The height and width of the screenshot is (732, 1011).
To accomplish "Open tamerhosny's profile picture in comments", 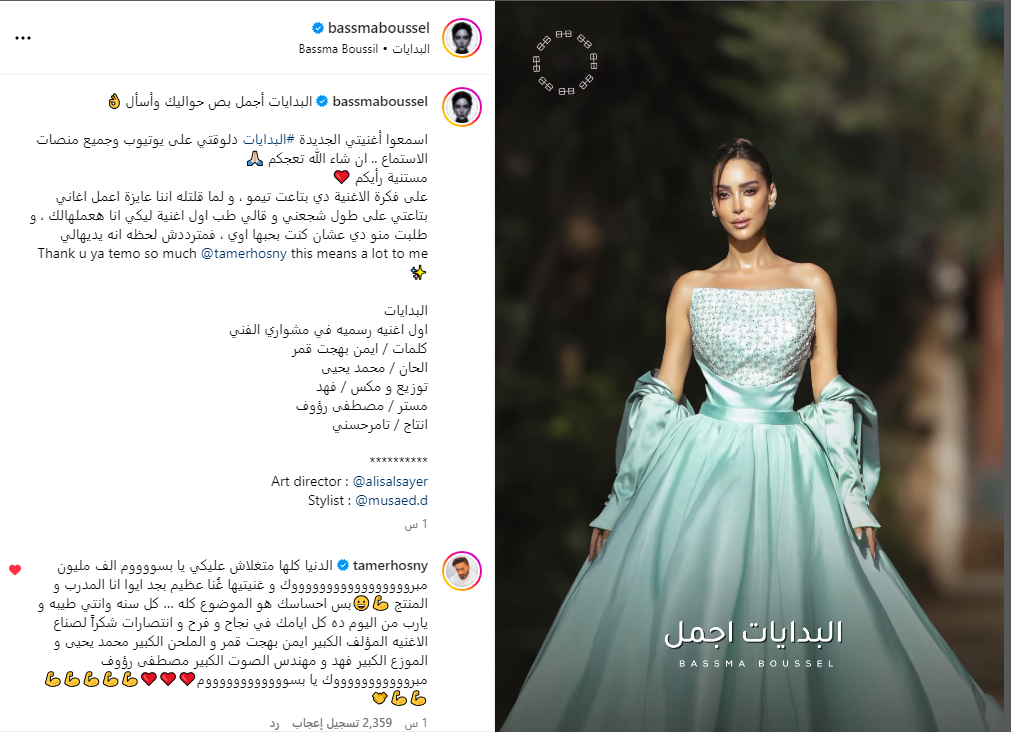I will pos(462,571).
